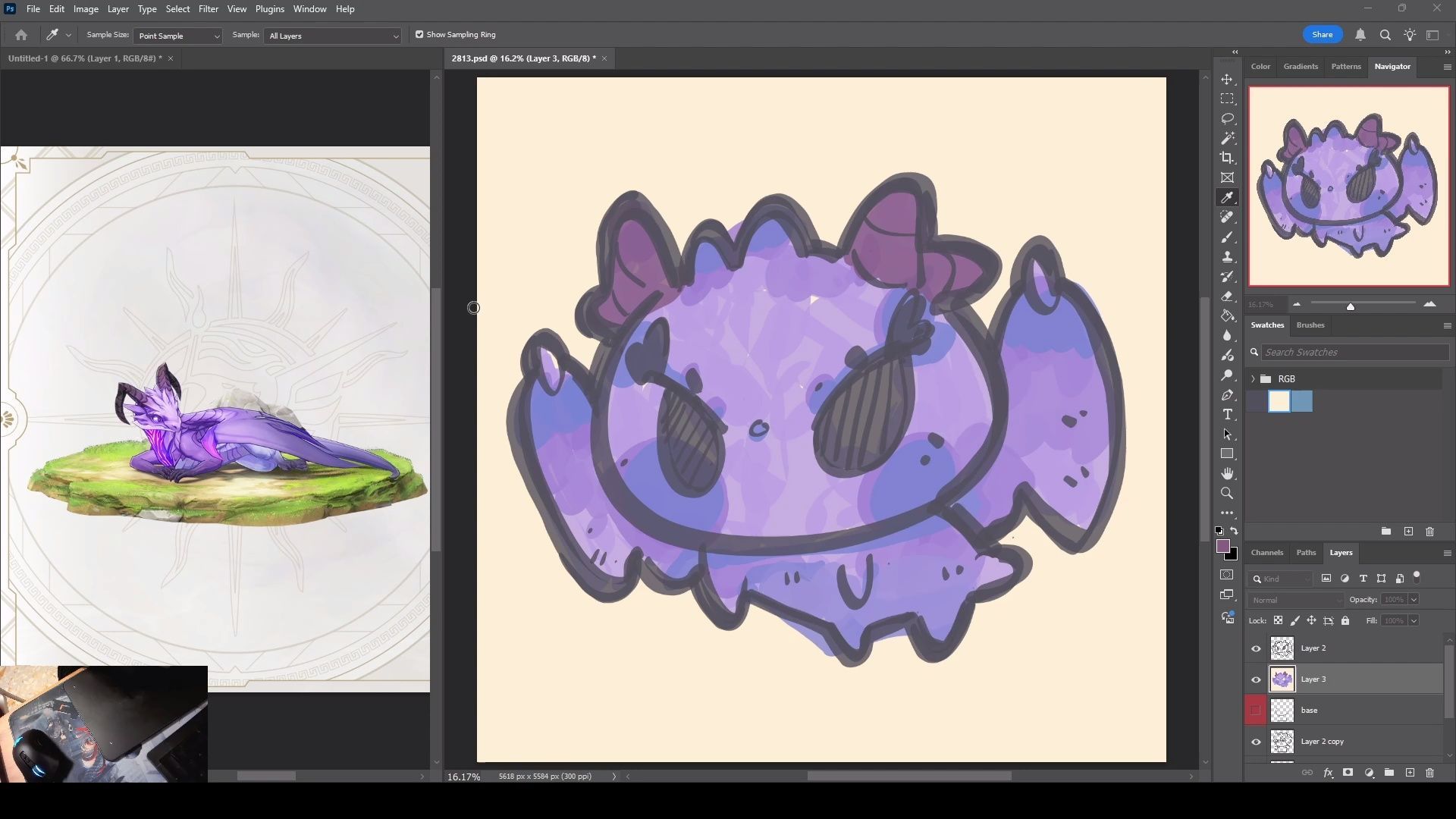Screen dimensions: 1456x819
Task: Hide Layer 3 visibility eye
Action: [1256, 679]
